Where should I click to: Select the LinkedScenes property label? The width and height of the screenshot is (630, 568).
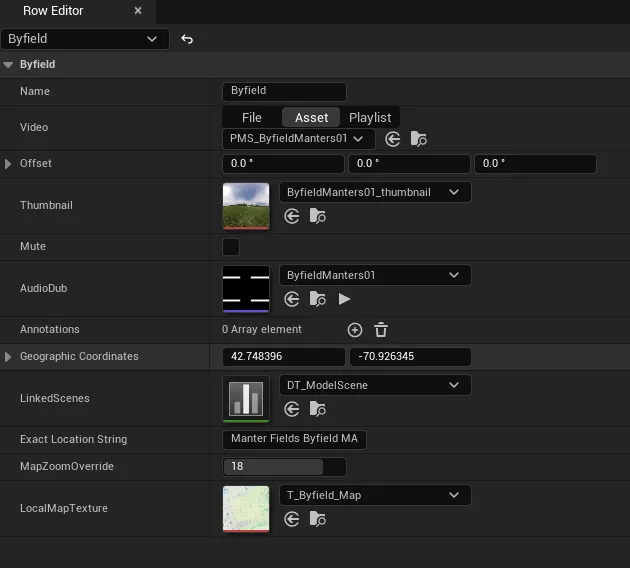tap(55, 398)
